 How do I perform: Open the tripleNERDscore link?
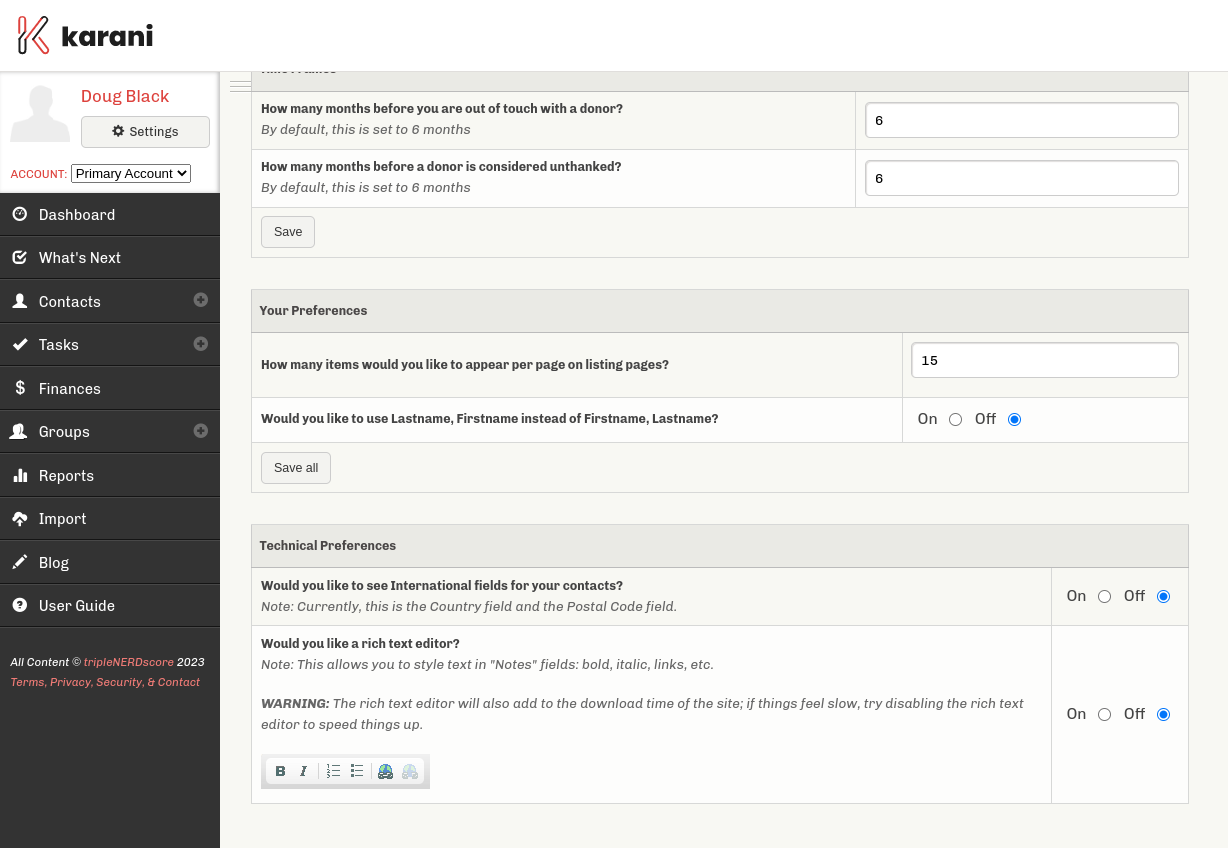coord(128,662)
